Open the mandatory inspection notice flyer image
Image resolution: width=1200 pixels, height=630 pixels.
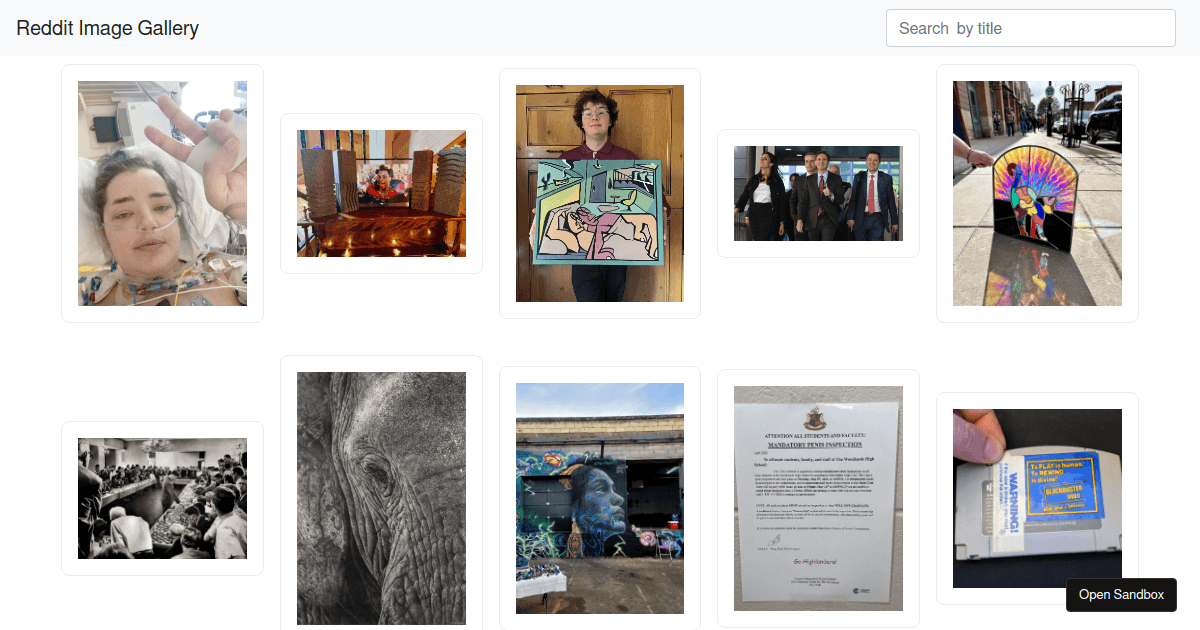click(818, 498)
